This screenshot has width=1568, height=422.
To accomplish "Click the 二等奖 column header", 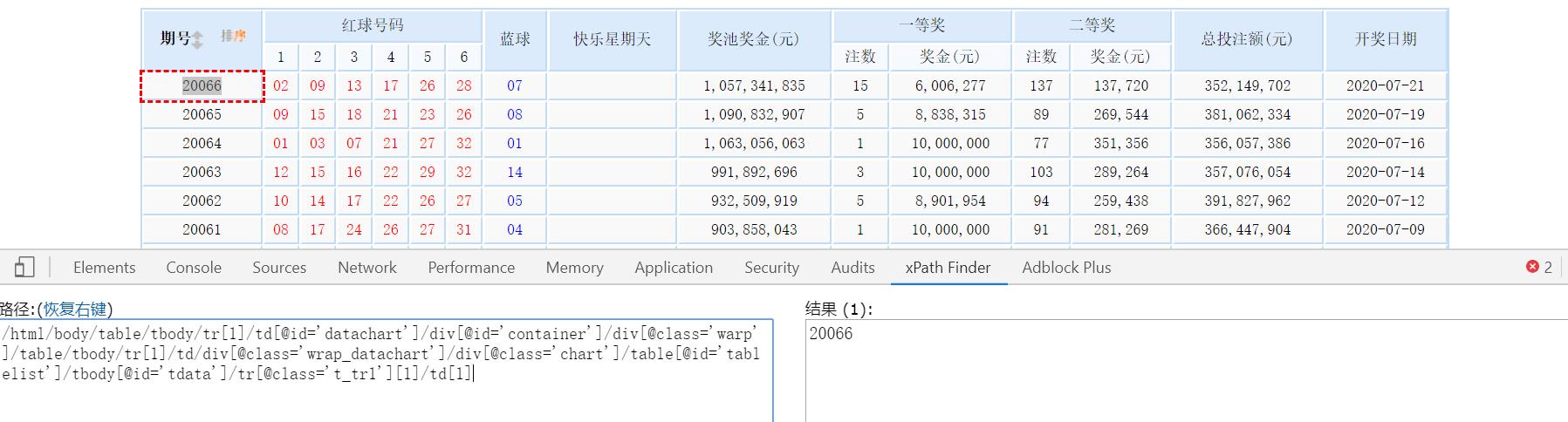I will 1092,26.
